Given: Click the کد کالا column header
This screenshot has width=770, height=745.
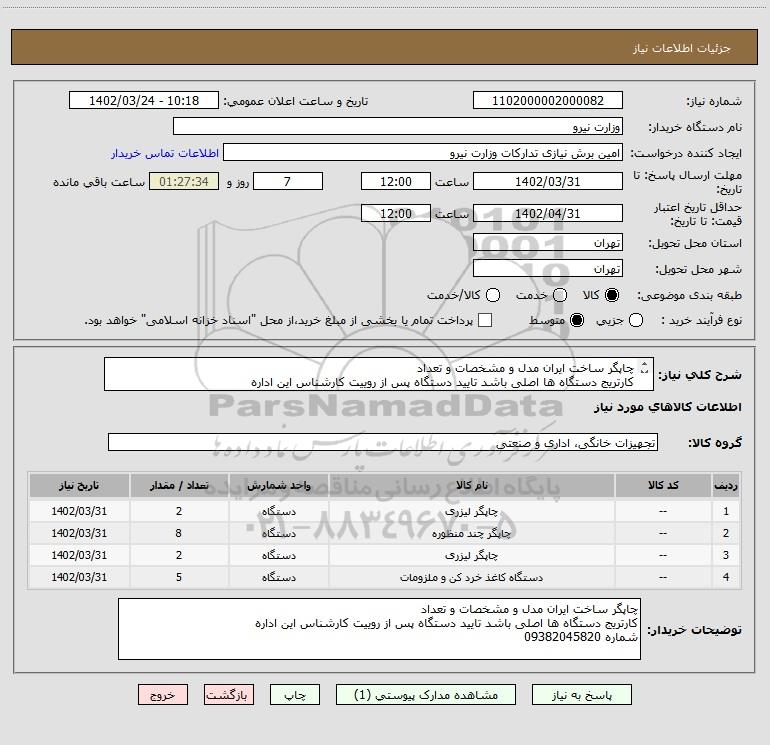Looking at the screenshot, I should coord(663,485).
